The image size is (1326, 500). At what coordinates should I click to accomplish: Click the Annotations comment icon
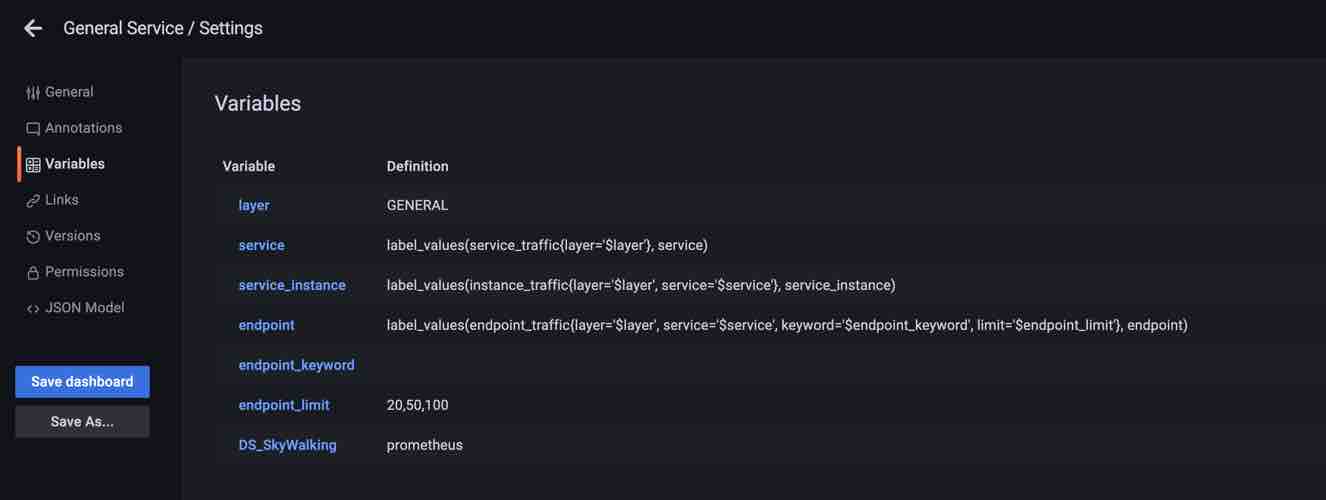pos(33,129)
